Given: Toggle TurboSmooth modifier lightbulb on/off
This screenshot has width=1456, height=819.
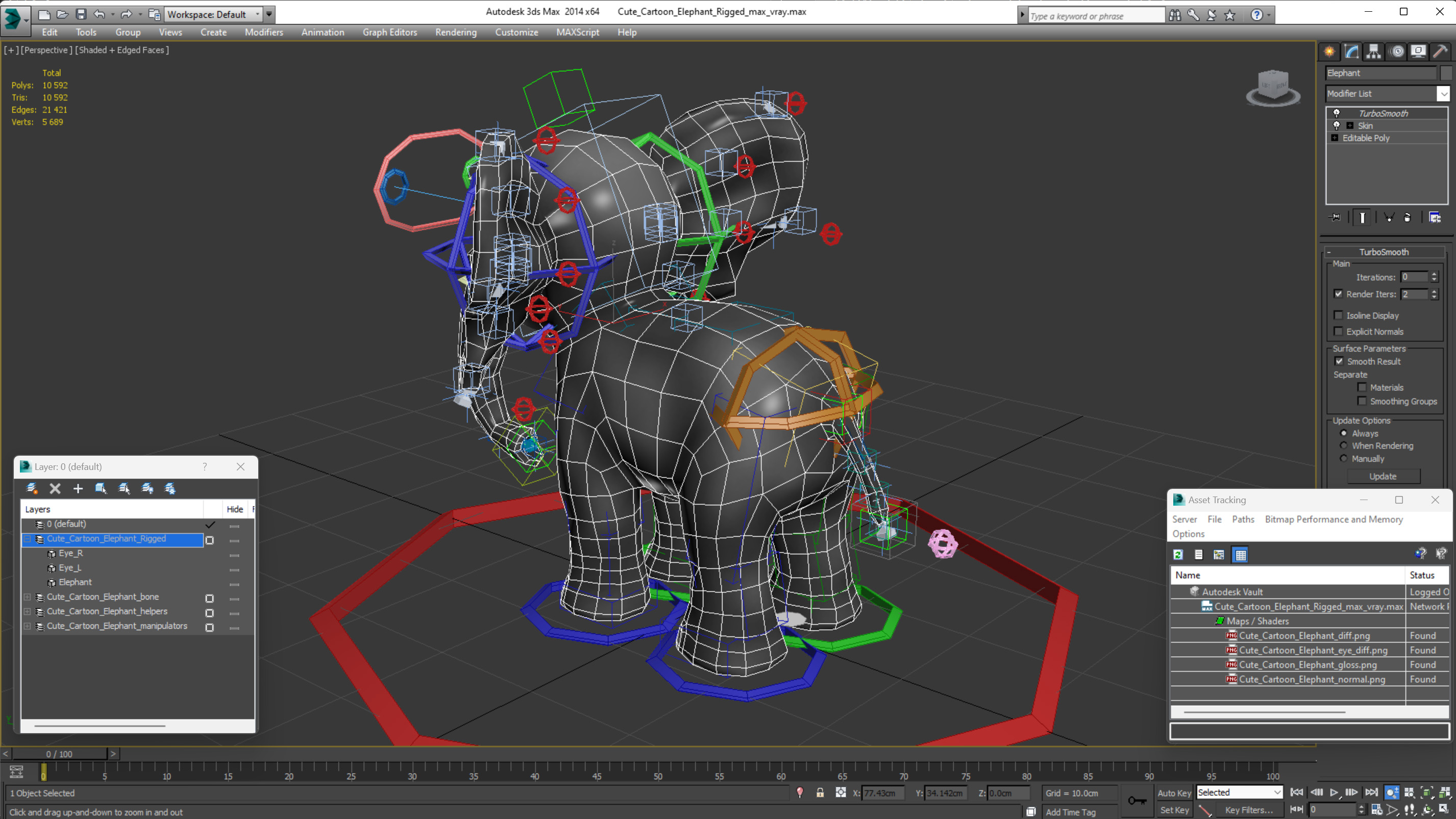Looking at the screenshot, I should pyautogui.click(x=1337, y=113).
